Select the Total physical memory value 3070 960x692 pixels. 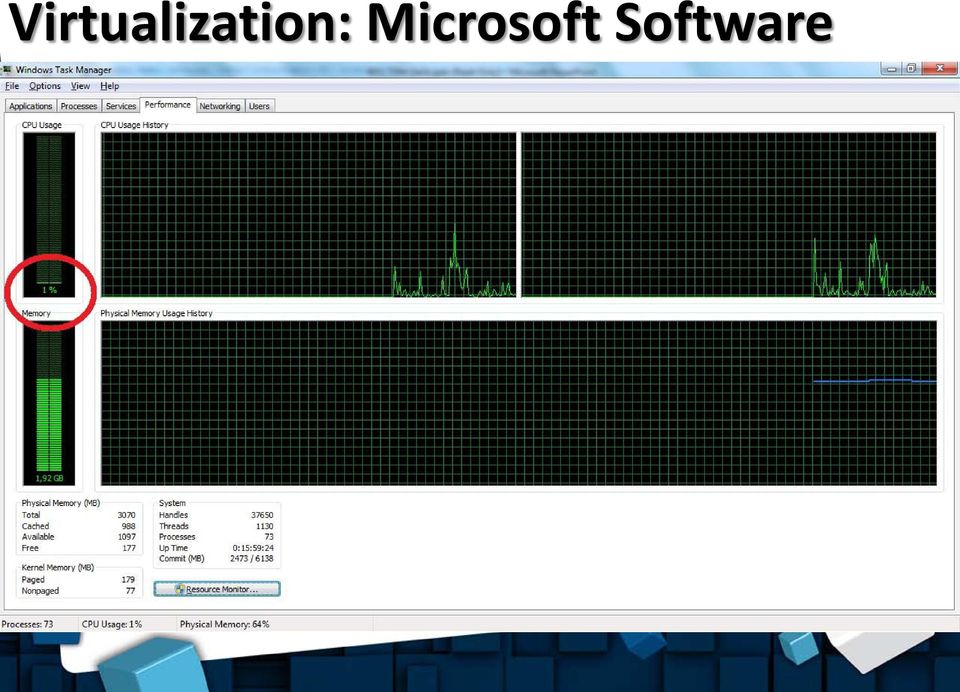126,515
